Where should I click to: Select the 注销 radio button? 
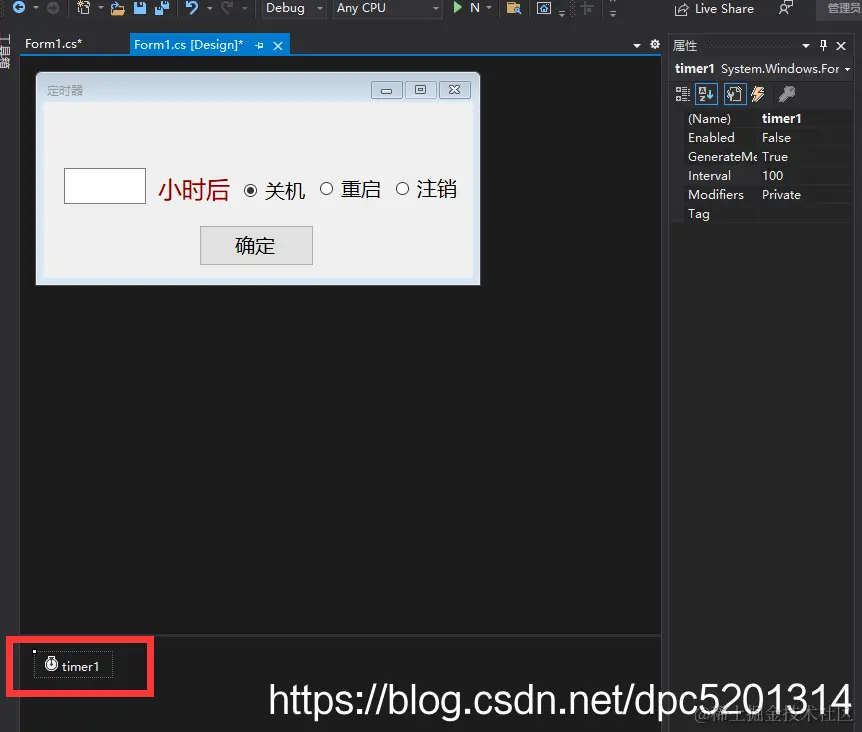402,189
